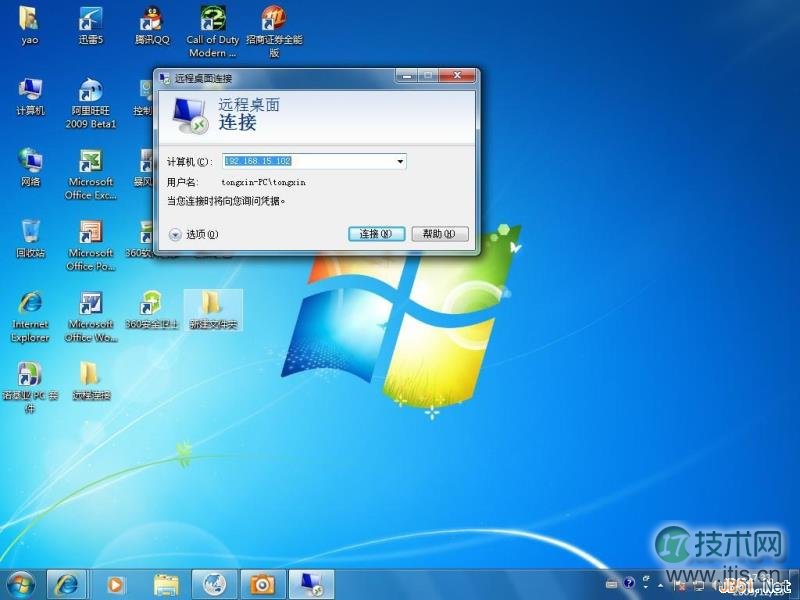The width and height of the screenshot is (800, 600).
Task: Click the network monitor tray icon
Action: 698,586
